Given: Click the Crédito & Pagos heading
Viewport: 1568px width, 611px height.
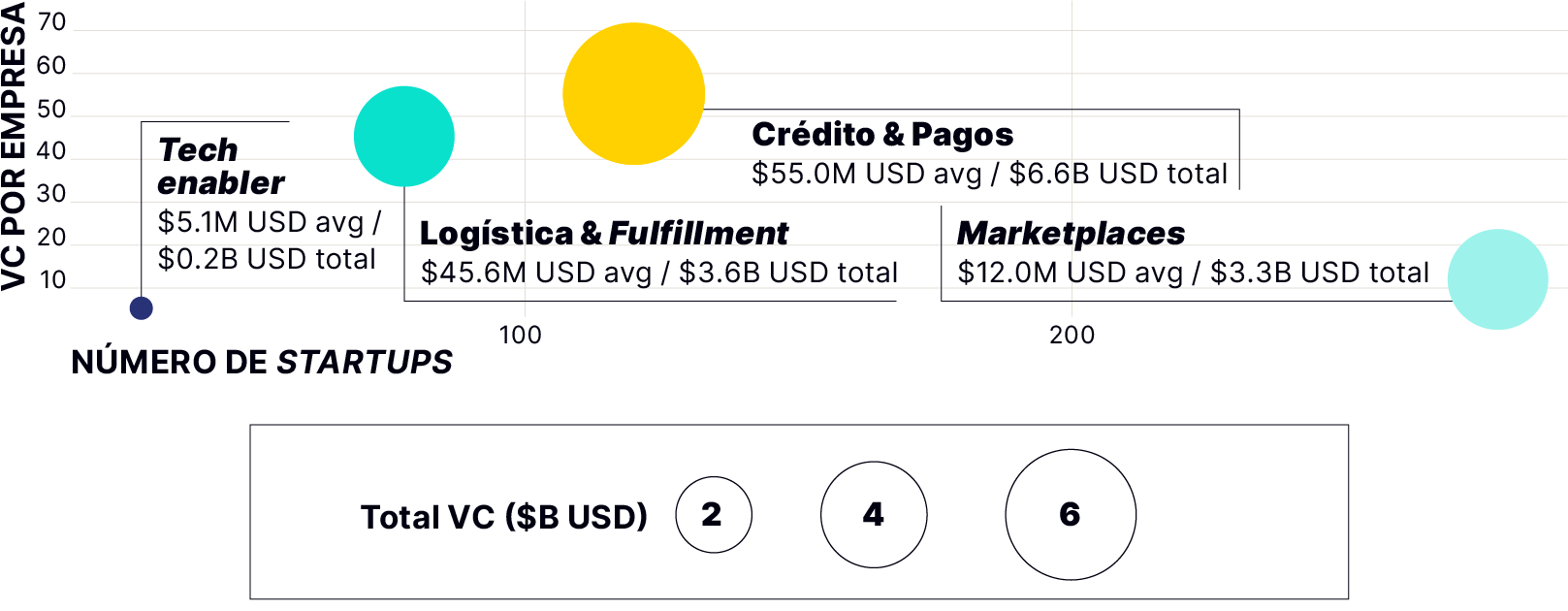Looking at the screenshot, I should (x=882, y=134).
